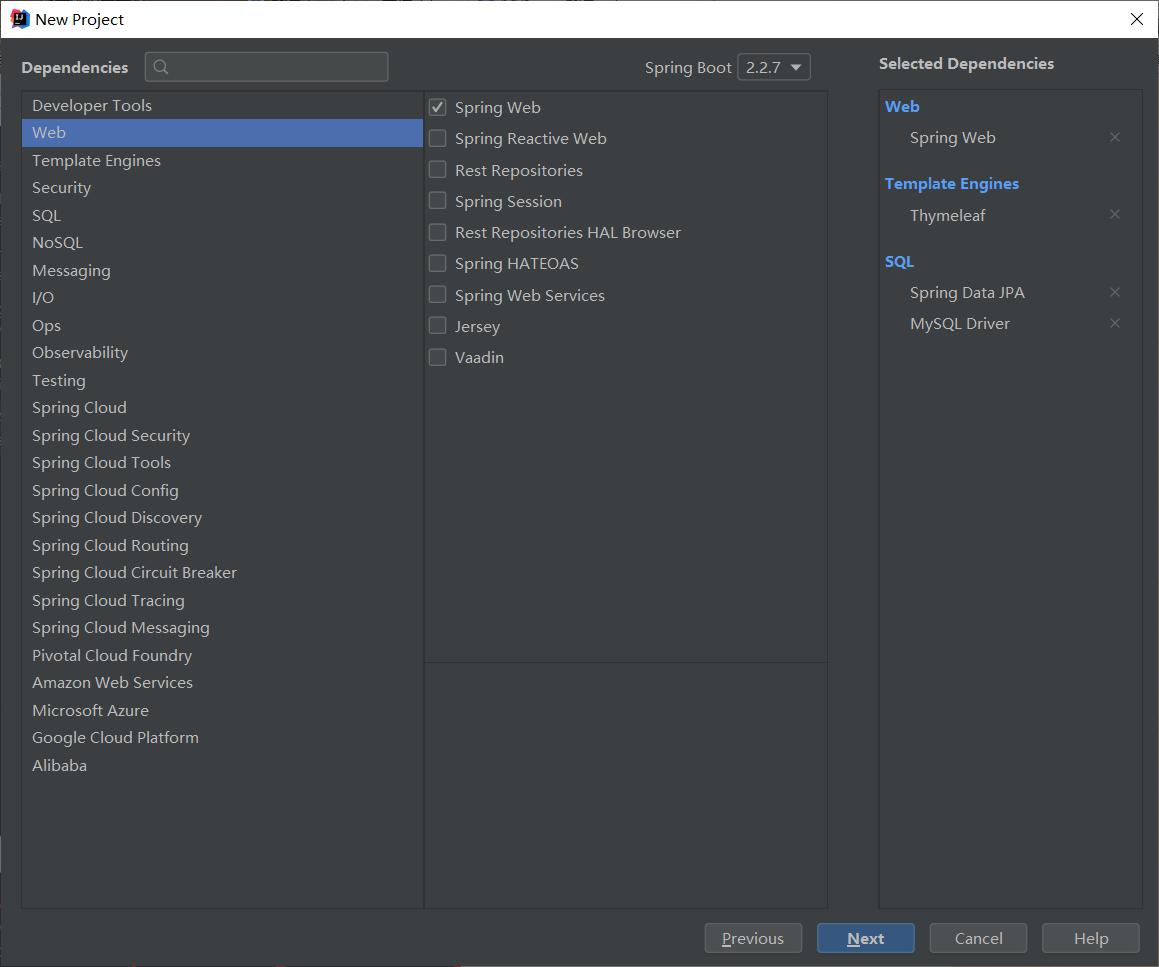Select the I/O category
This screenshot has height=967, width=1159.
tap(222, 298)
